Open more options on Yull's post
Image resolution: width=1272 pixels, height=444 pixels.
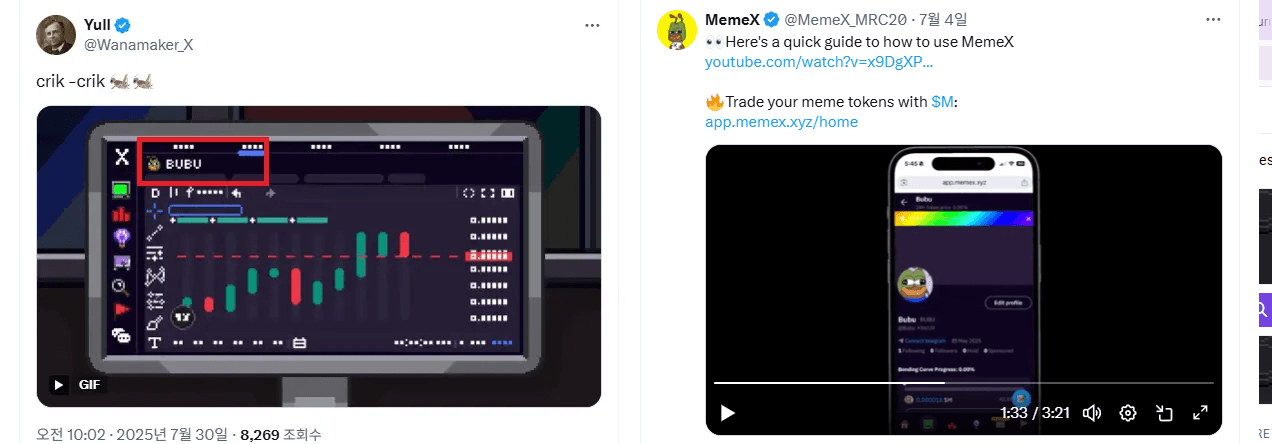pyautogui.click(x=593, y=25)
